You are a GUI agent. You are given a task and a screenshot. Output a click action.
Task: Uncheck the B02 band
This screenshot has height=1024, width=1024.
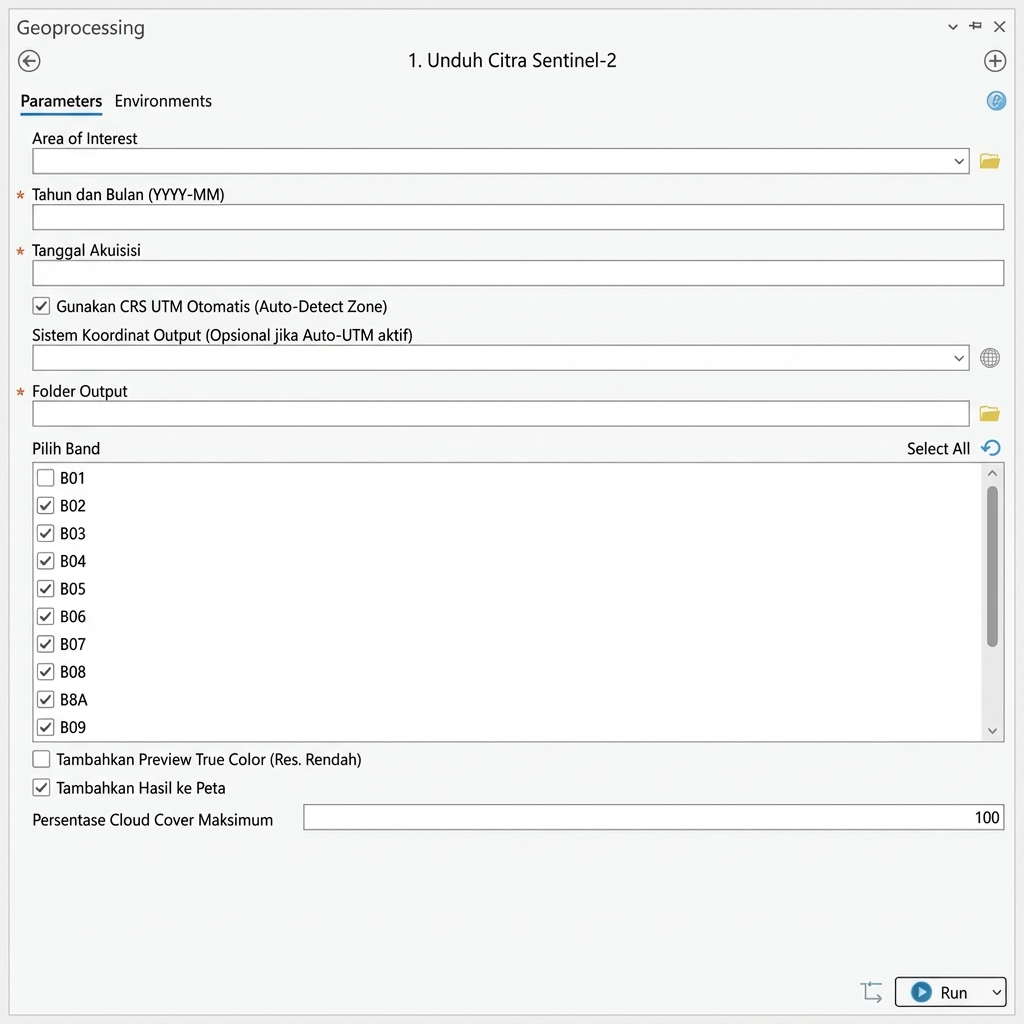[x=45, y=505]
